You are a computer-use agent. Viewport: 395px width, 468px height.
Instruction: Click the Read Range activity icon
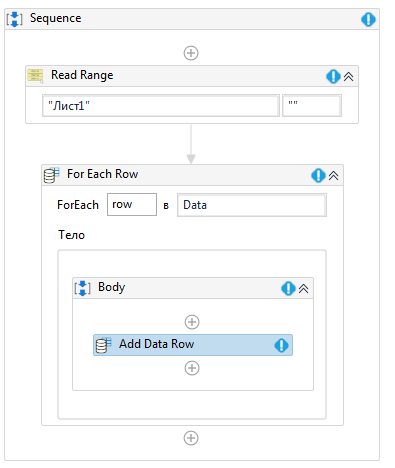(x=35, y=76)
